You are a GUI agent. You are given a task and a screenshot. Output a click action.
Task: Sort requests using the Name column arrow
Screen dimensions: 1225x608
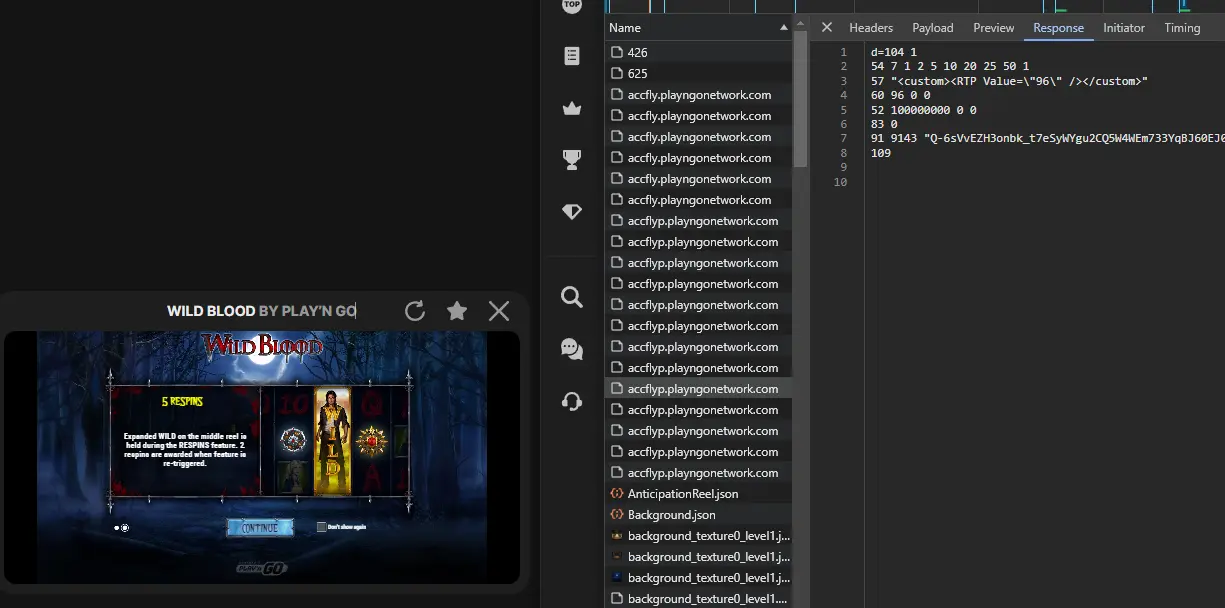tap(784, 28)
